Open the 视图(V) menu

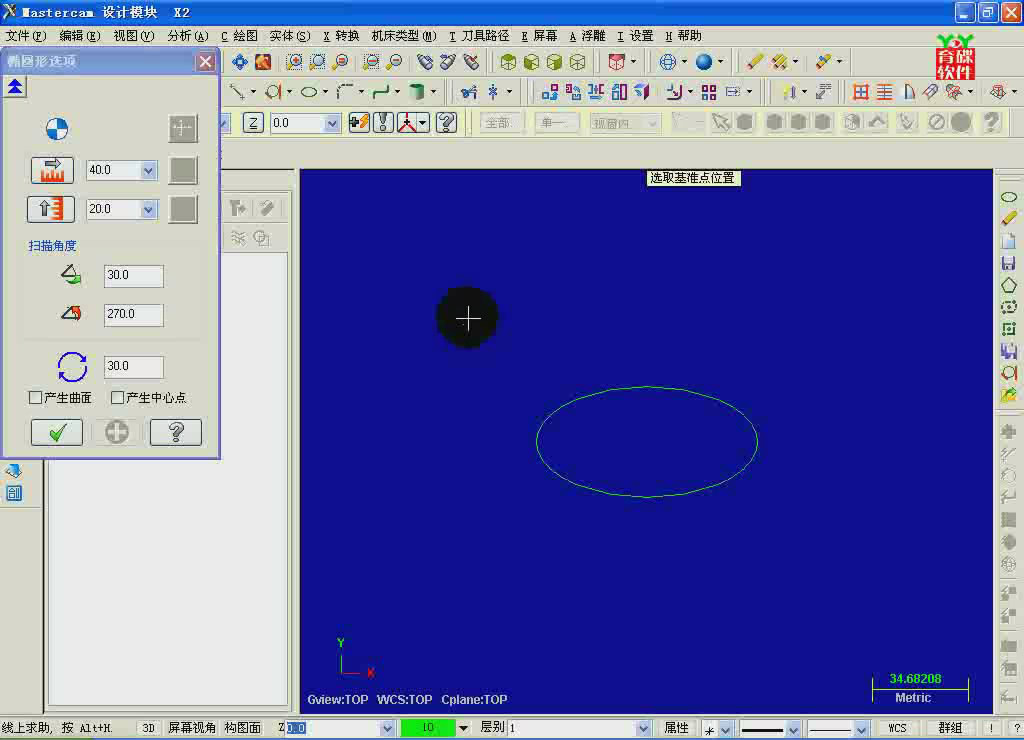point(134,36)
